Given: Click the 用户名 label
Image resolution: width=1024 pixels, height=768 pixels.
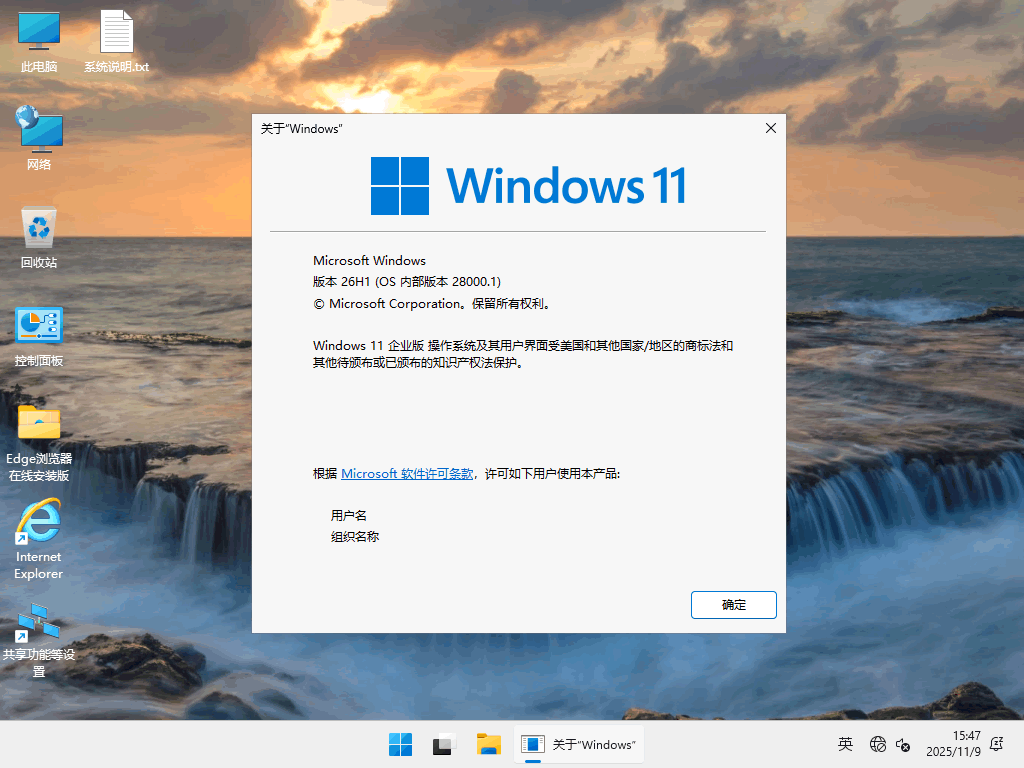Looking at the screenshot, I should coord(349,515).
